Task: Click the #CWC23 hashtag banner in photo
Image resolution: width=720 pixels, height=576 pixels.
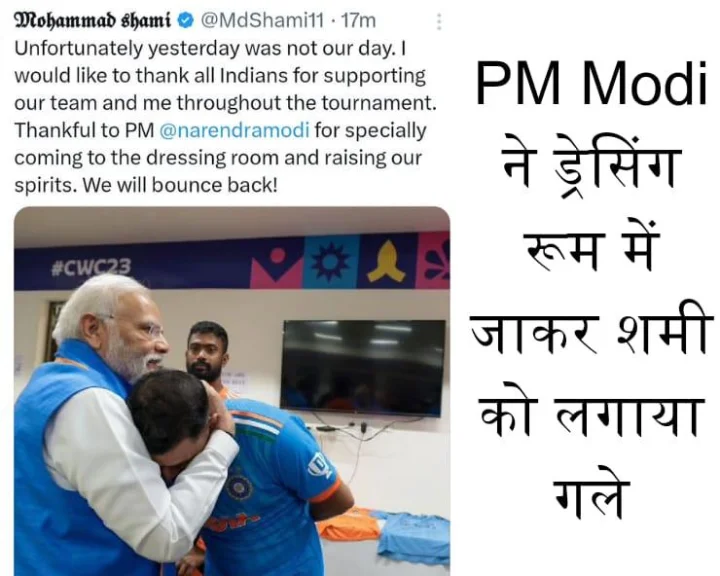Action: (x=91, y=267)
